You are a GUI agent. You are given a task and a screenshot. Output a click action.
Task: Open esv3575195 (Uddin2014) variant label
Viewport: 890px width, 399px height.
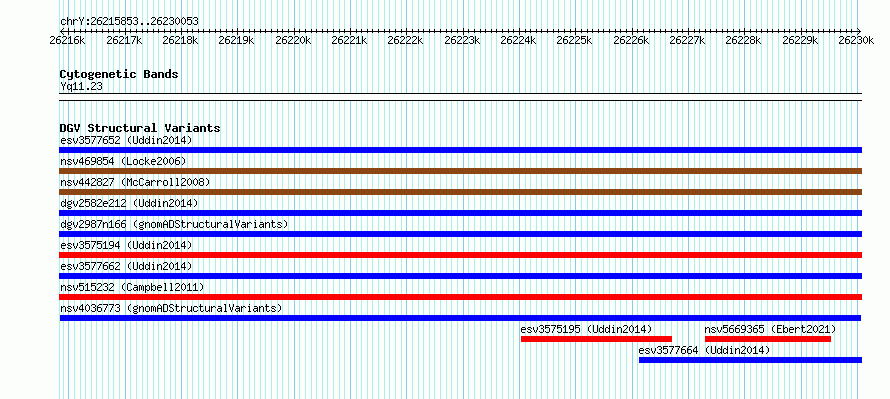[586, 329]
